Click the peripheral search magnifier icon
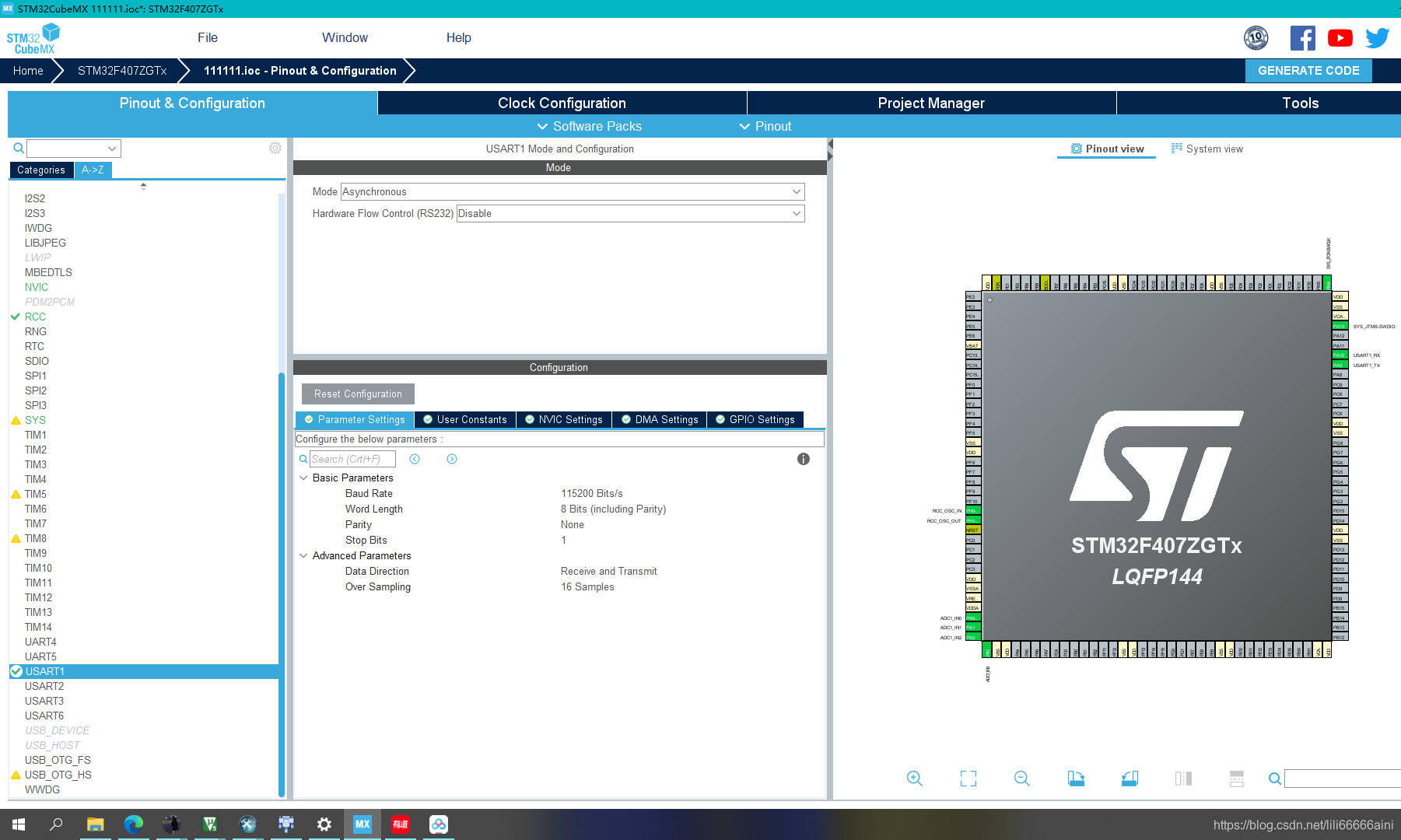This screenshot has width=1401, height=840. [x=19, y=148]
